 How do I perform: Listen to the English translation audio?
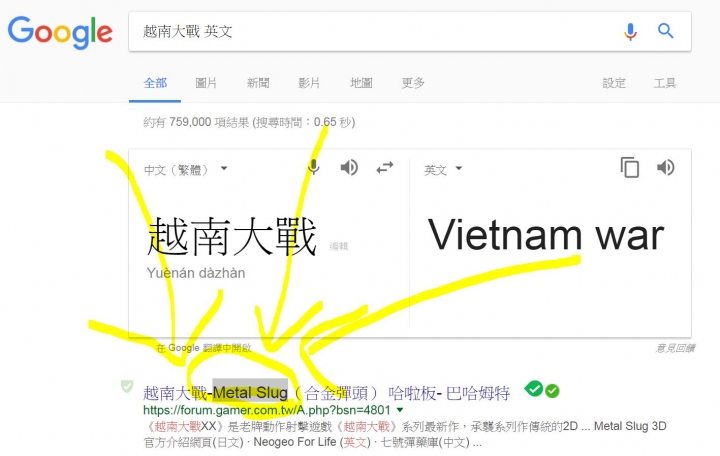point(665,168)
